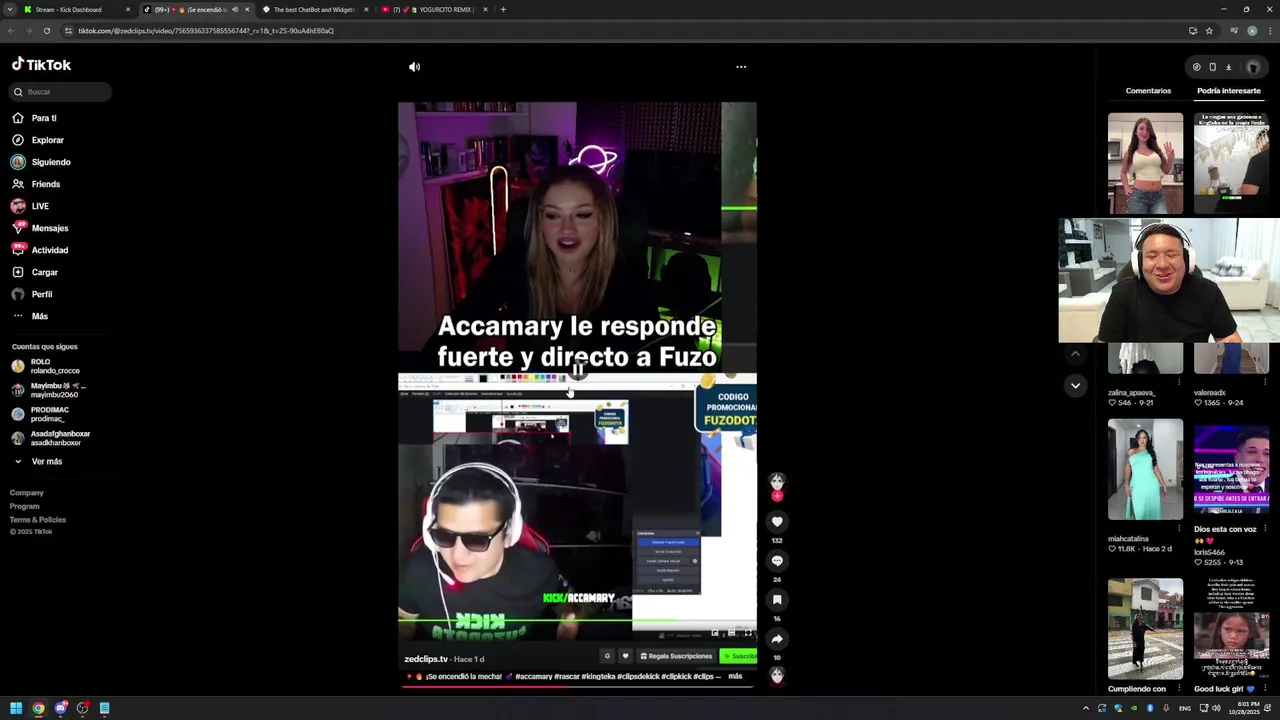Open the Company footer link
The width and height of the screenshot is (1280, 720).
27,493
